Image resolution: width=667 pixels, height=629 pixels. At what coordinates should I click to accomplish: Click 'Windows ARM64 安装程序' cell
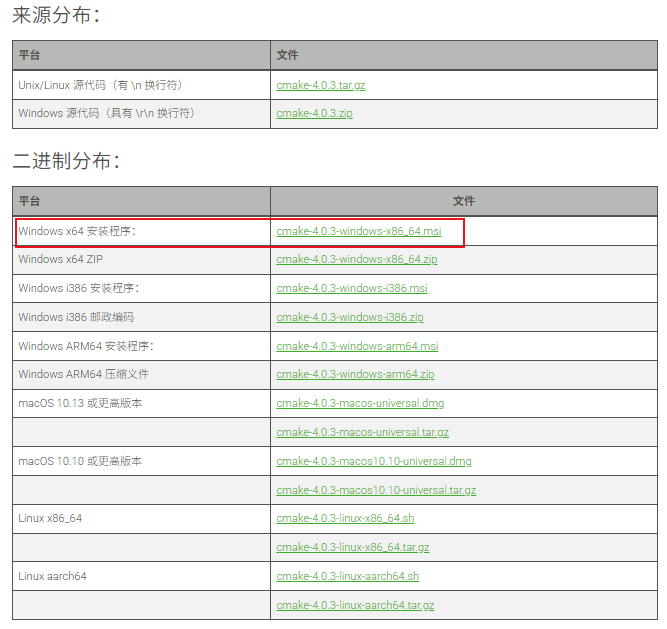(142, 346)
